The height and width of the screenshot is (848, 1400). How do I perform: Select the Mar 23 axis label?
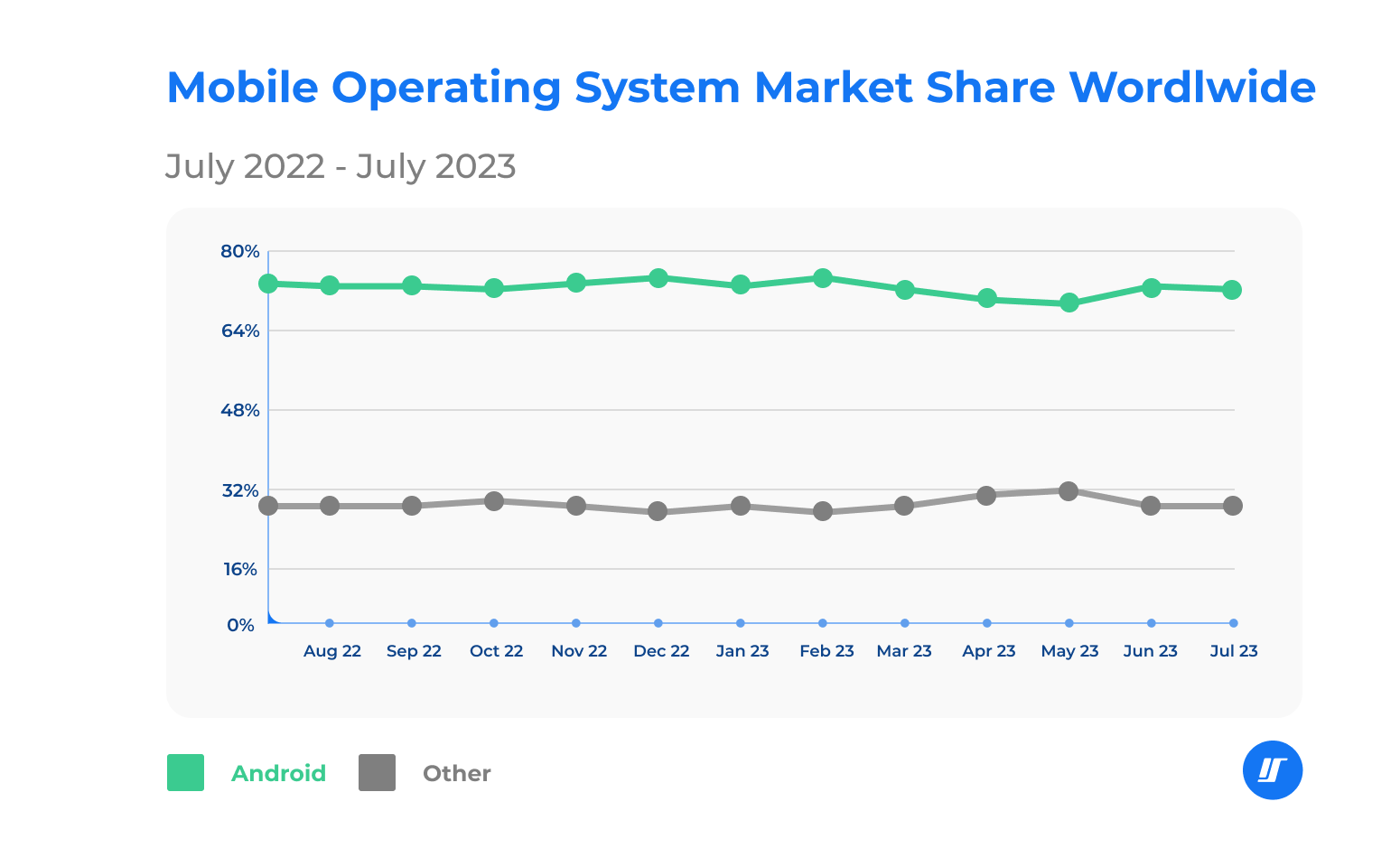(904, 650)
